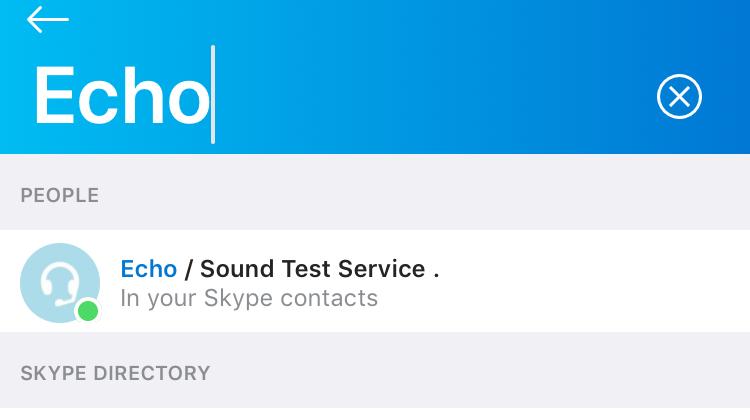Clear the Echo search text

[x=679, y=97]
